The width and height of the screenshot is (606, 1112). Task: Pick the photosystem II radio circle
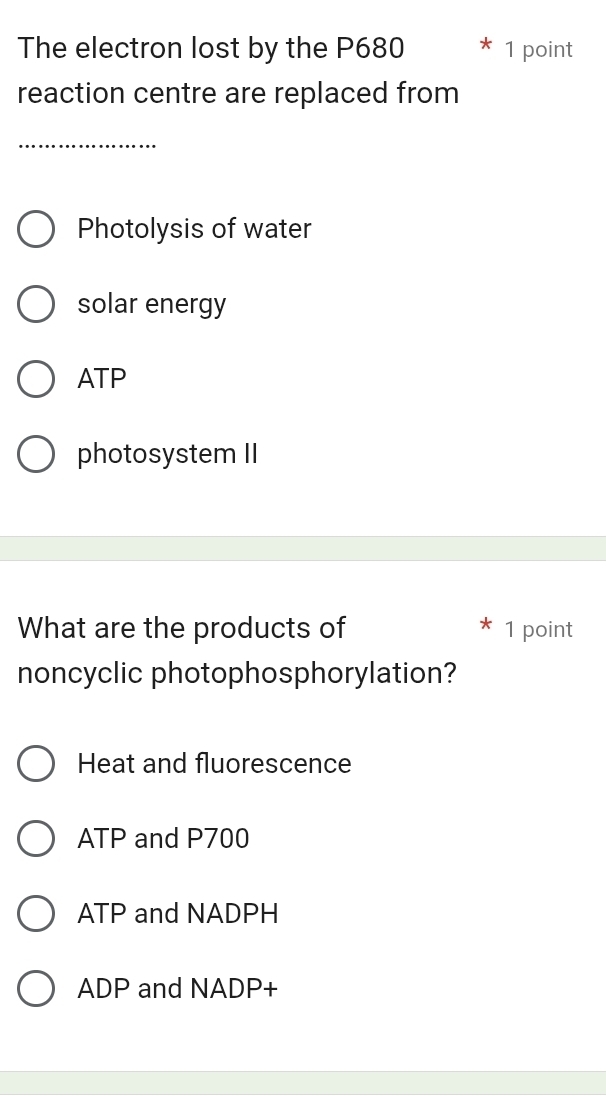coord(36,454)
